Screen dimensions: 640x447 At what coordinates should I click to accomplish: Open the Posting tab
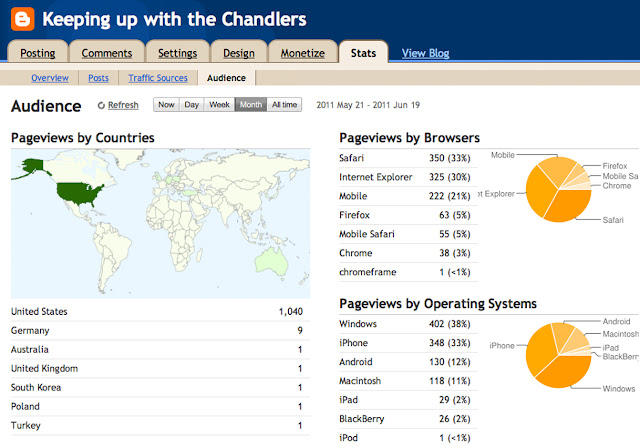click(38, 53)
